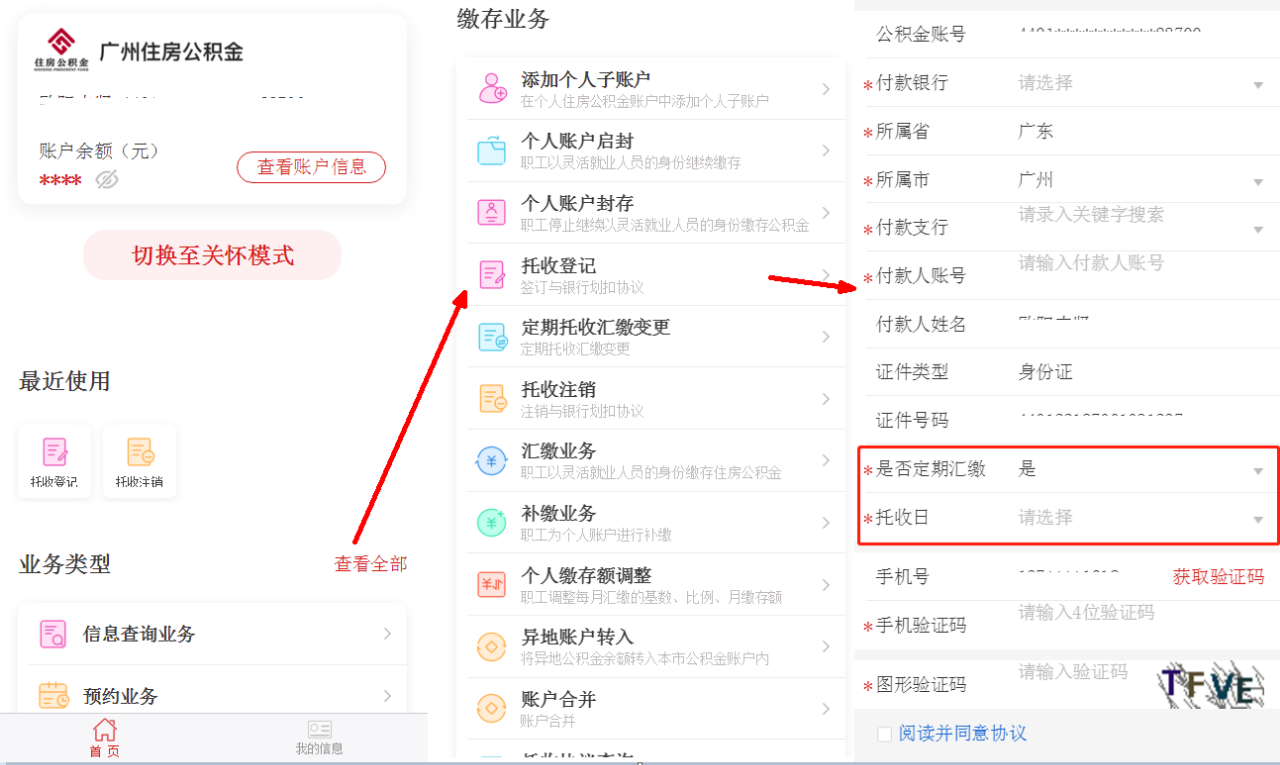The width and height of the screenshot is (1280, 765).
Task: Expand the 信息查询业务 row chevron
Action: 388,634
